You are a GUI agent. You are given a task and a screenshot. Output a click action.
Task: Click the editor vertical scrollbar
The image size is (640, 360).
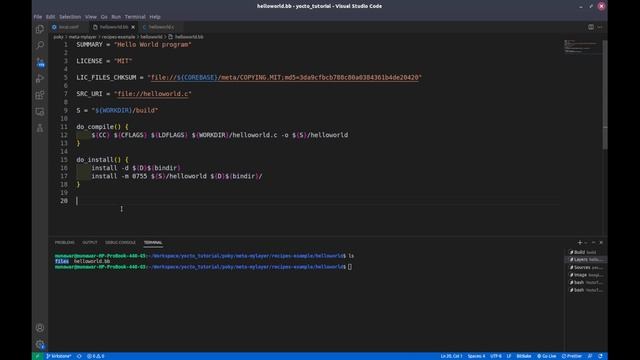(x=605, y=94)
